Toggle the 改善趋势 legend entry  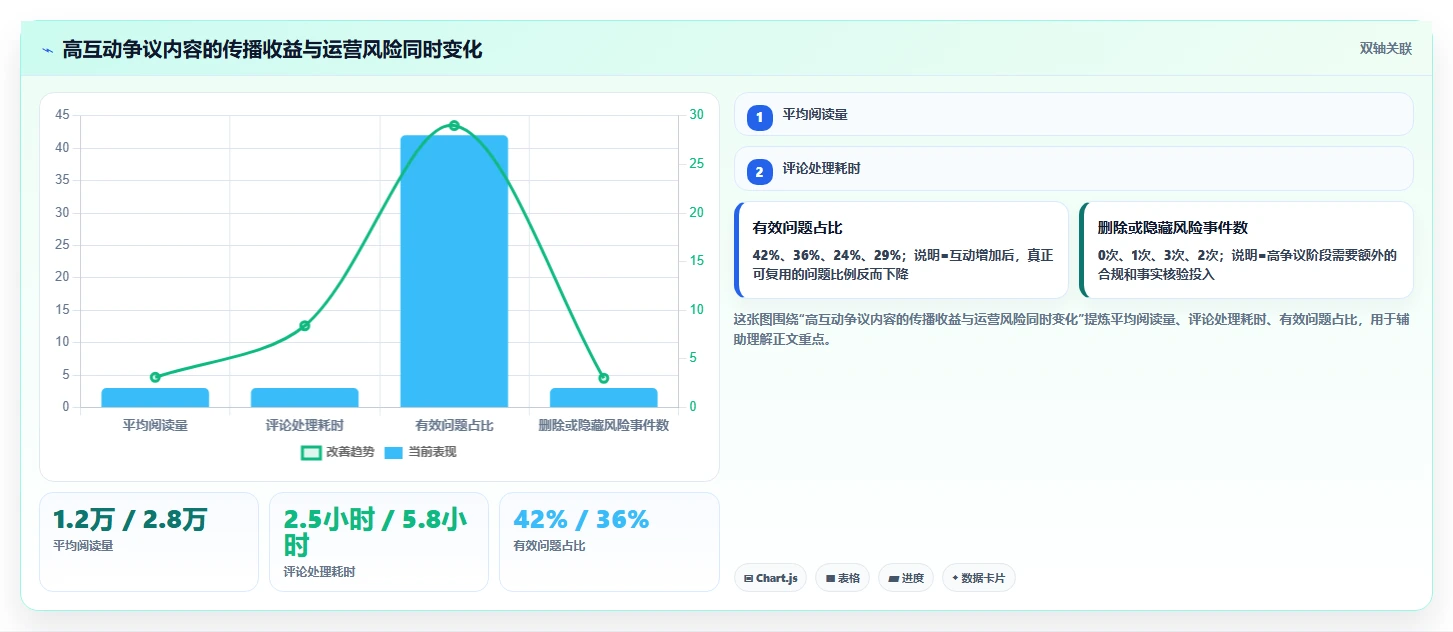coord(338,452)
